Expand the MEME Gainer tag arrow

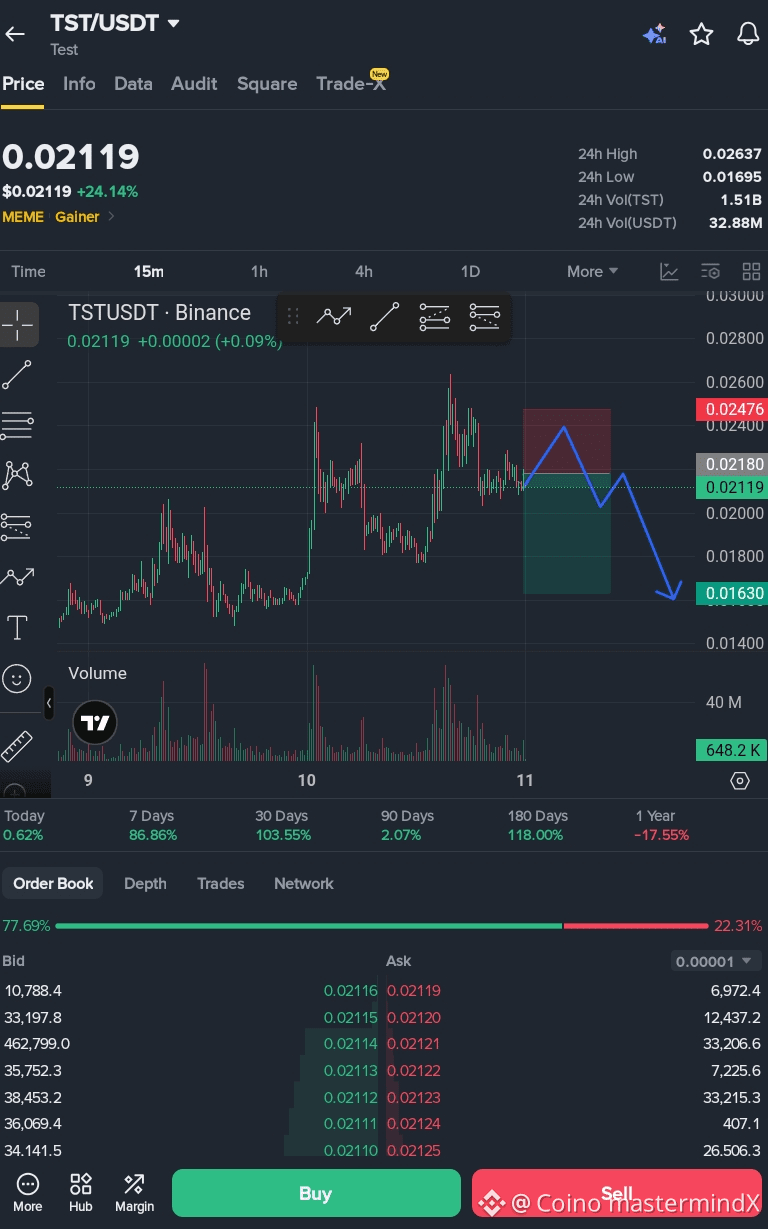click(x=111, y=216)
